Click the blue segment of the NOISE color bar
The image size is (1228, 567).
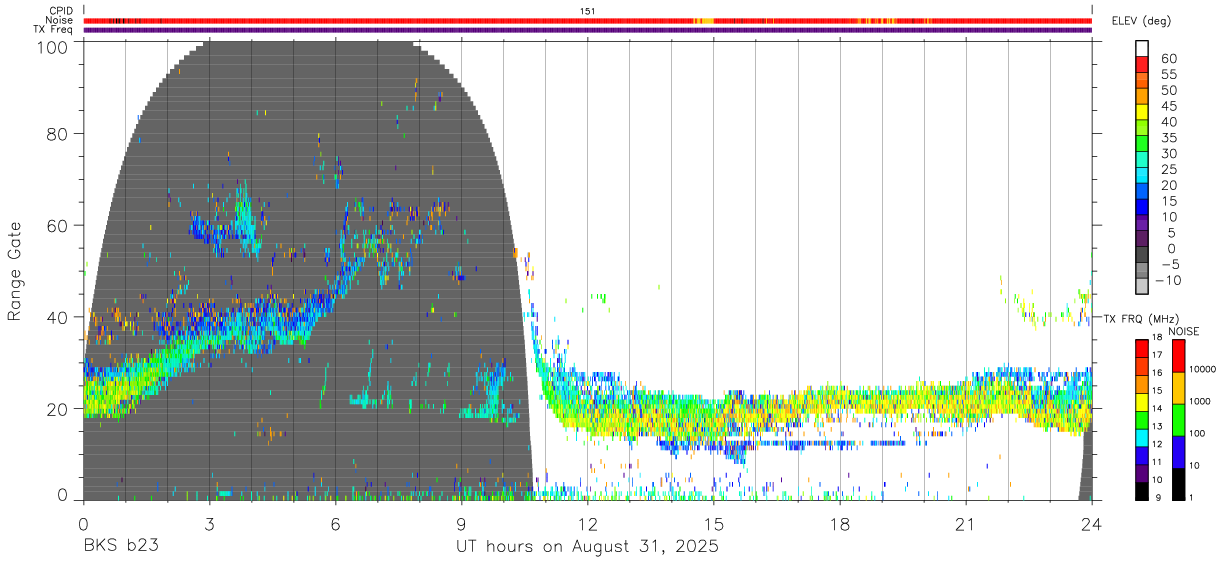click(1178, 451)
